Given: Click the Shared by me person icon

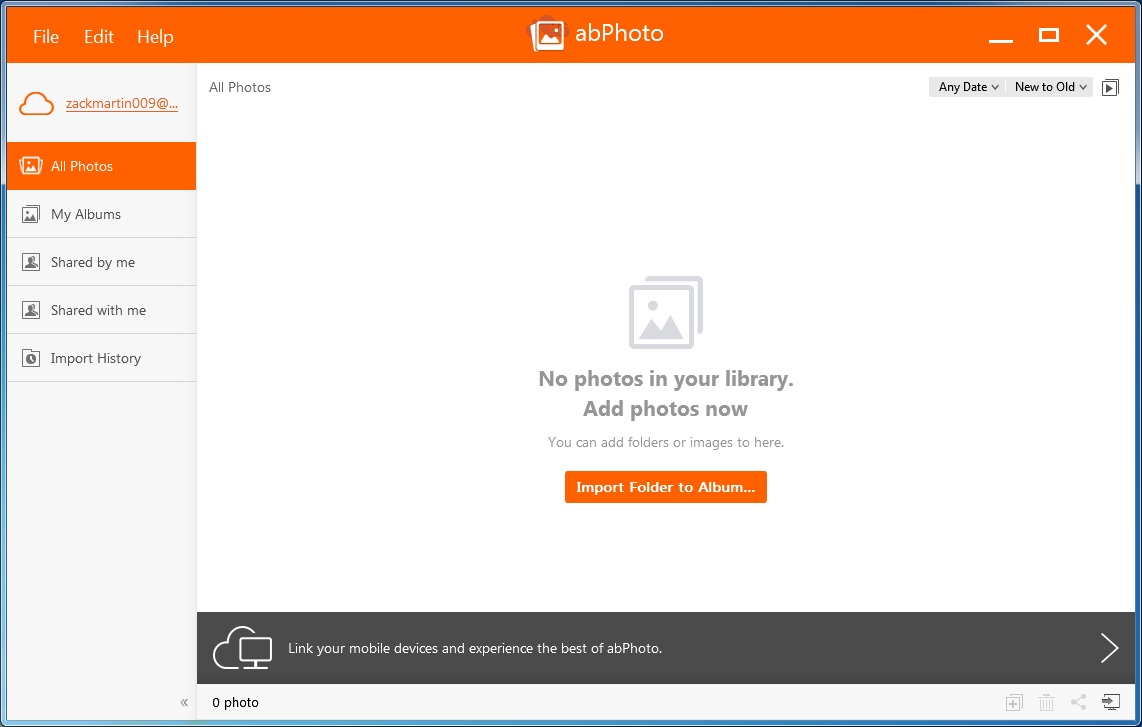Looking at the screenshot, I should tap(31, 262).
